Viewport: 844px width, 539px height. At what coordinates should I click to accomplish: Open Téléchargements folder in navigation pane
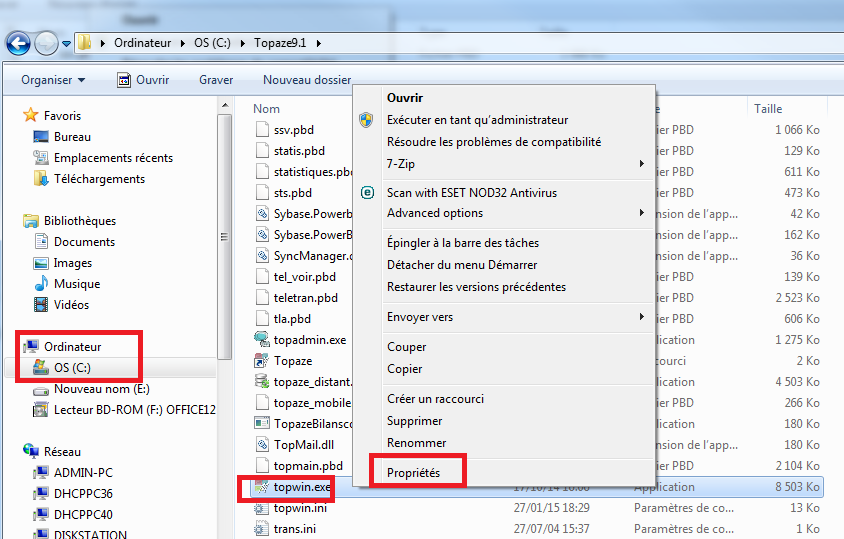[99, 179]
